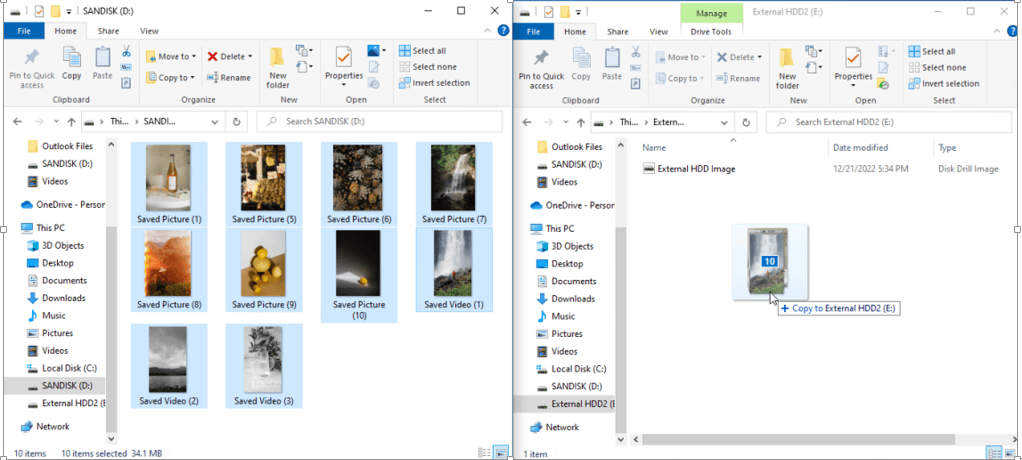Click Pin to Quick access in SANDISK window
This screenshot has width=1022, height=460.
tap(31, 68)
